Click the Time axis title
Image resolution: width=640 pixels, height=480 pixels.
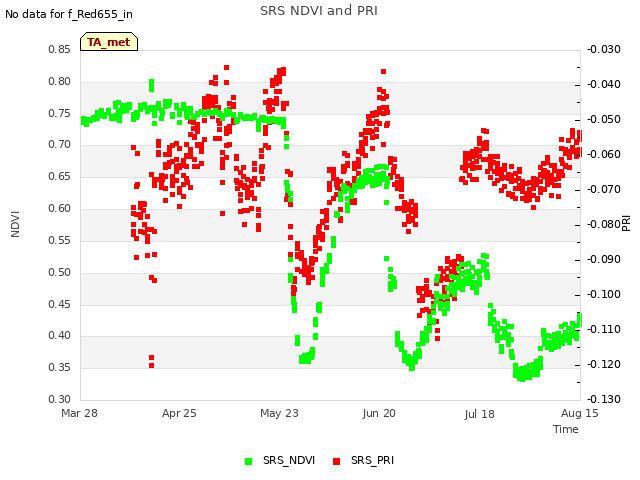(566, 429)
